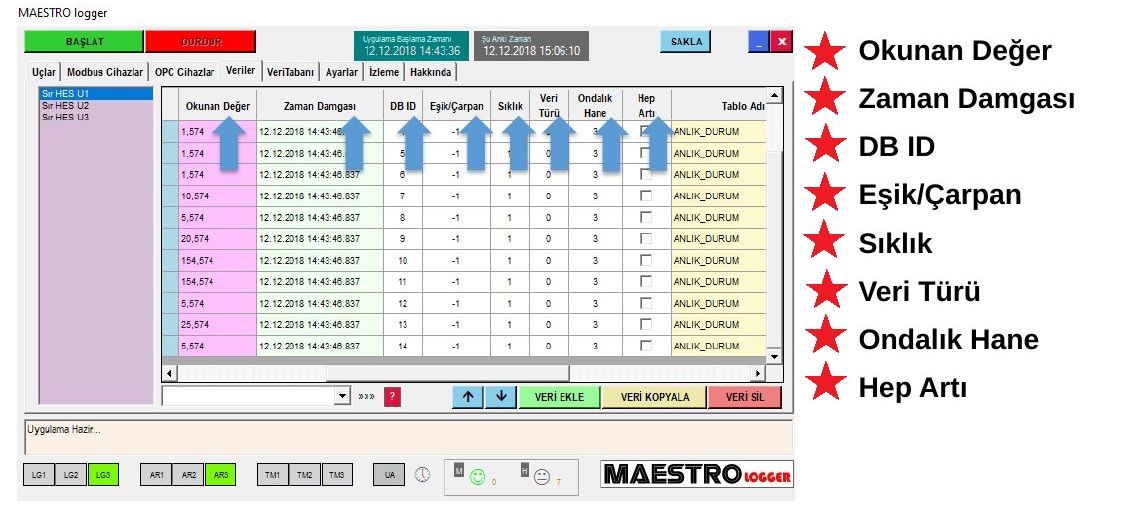Switch to the Uçlar tab
Viewport: 1134px width, 513px height.
[43, 72]
